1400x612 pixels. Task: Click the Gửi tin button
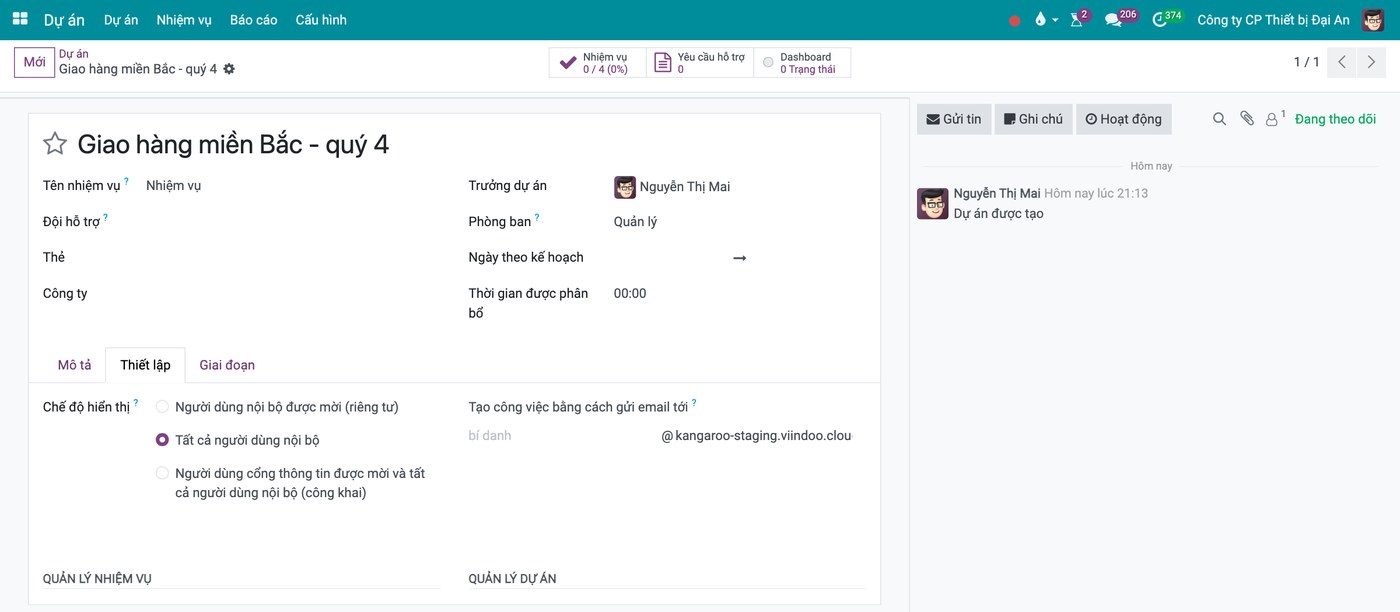(954, 119)
